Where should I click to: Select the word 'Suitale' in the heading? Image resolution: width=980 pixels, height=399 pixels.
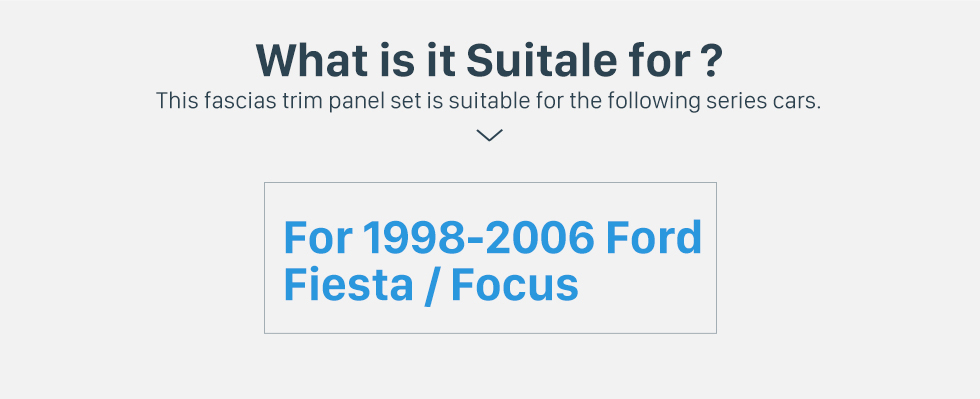coord(538,60)
